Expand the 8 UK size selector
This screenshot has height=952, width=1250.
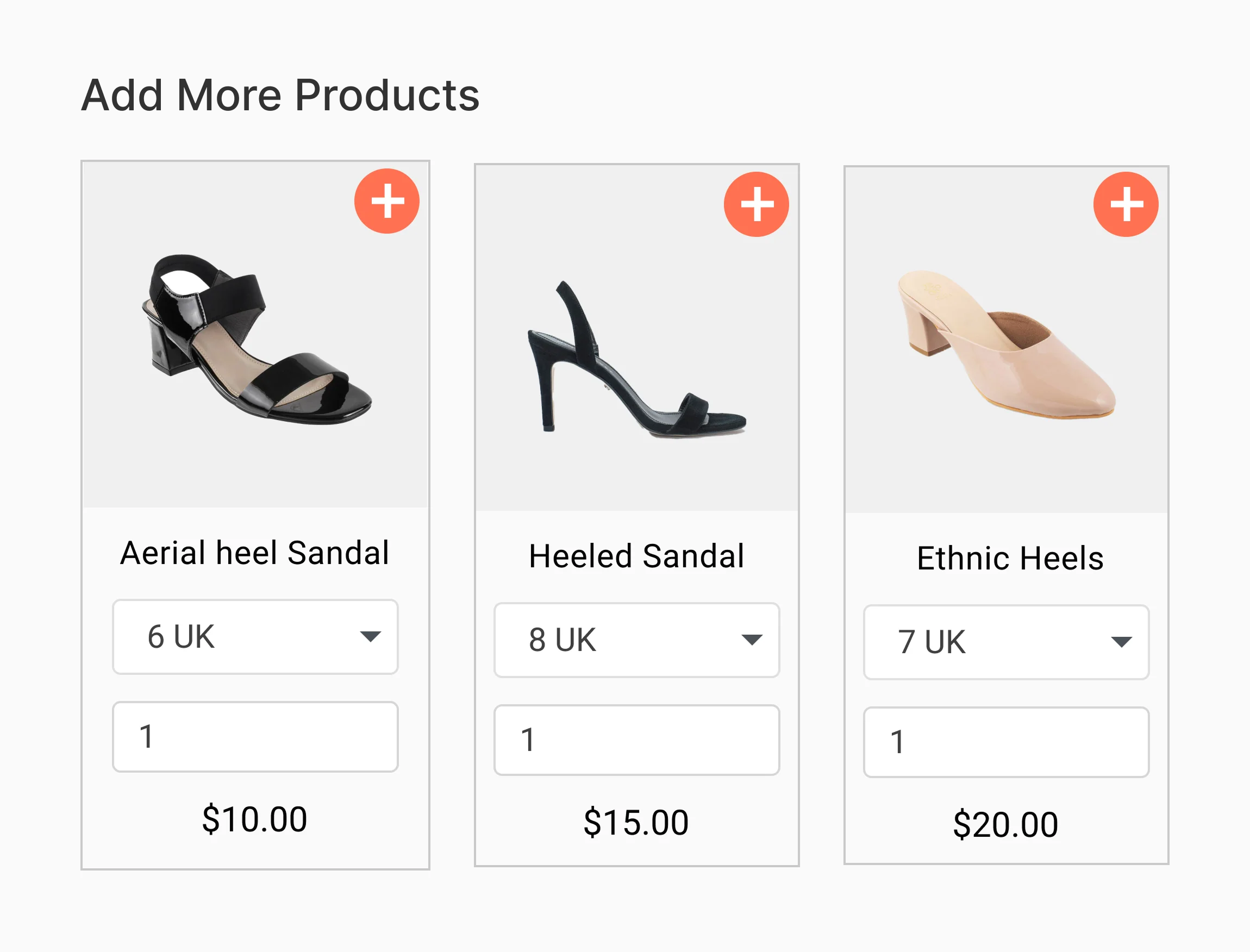point(636,640)
